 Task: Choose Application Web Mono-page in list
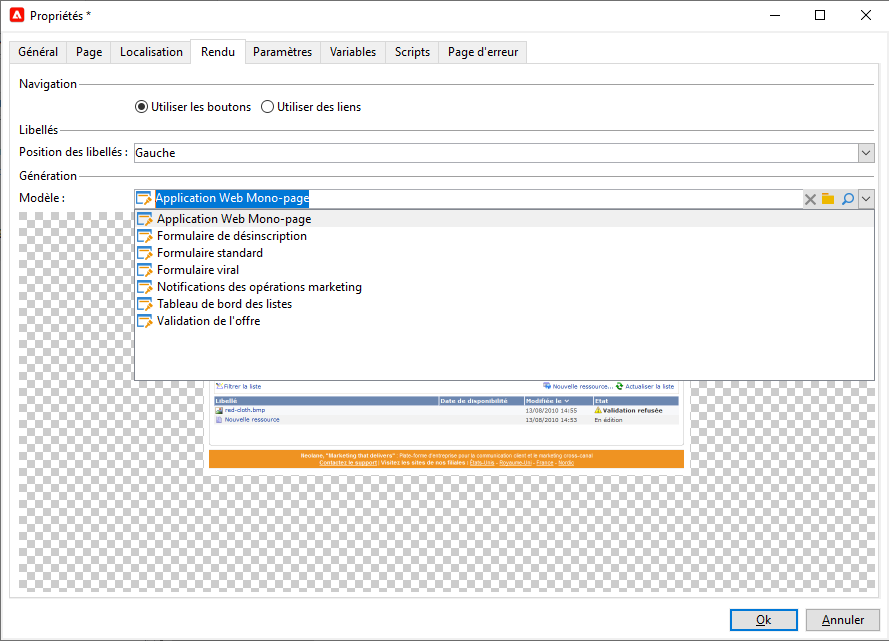click(504, 219)
